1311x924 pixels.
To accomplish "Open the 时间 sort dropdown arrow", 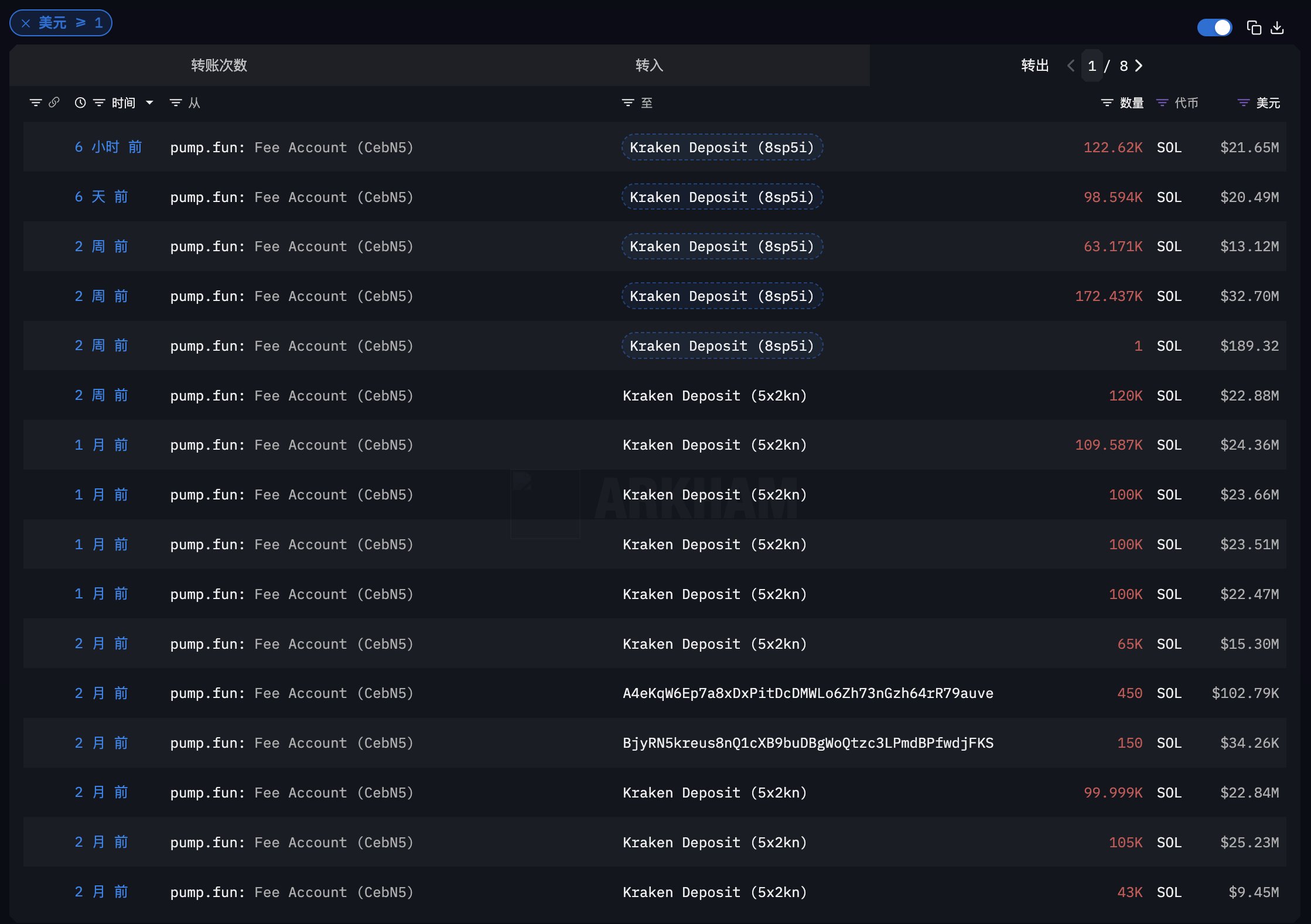I will [149, 102].
